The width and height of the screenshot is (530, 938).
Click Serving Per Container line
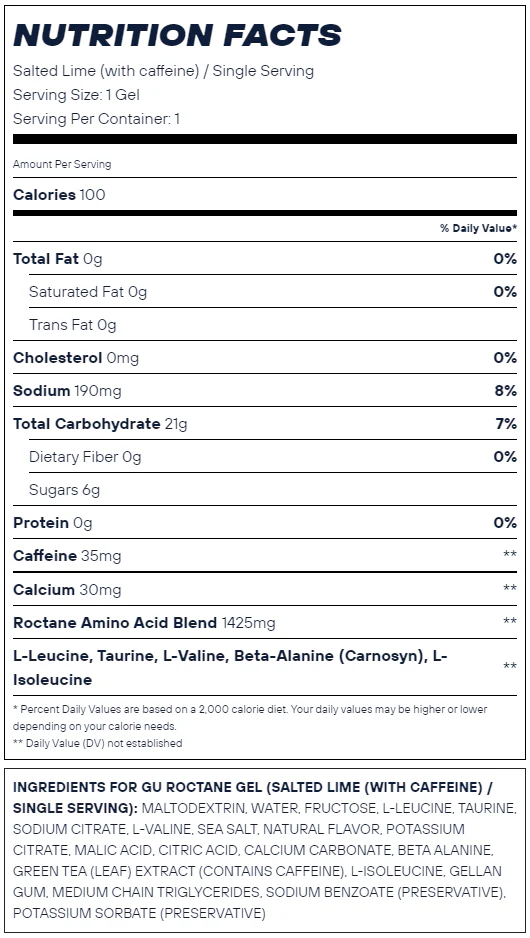[x=96, y=118]
